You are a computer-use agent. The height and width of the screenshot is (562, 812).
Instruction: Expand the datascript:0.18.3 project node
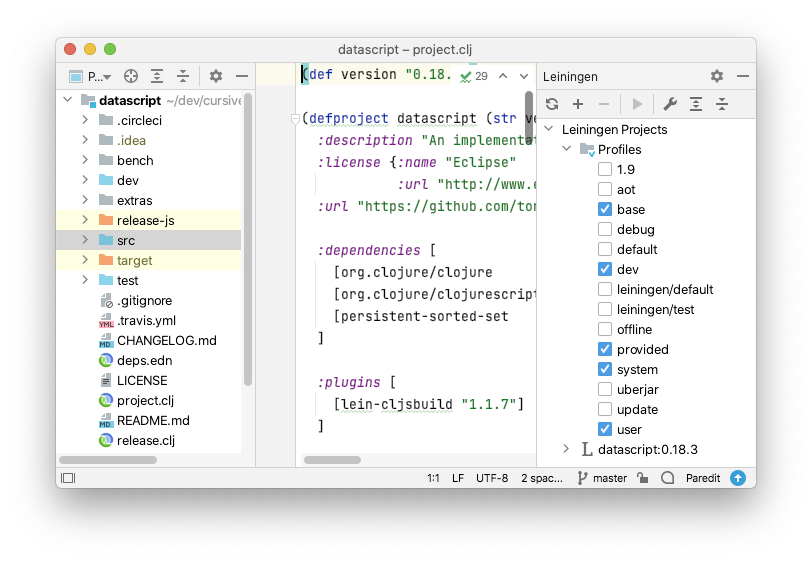click(x=567, y=449)
